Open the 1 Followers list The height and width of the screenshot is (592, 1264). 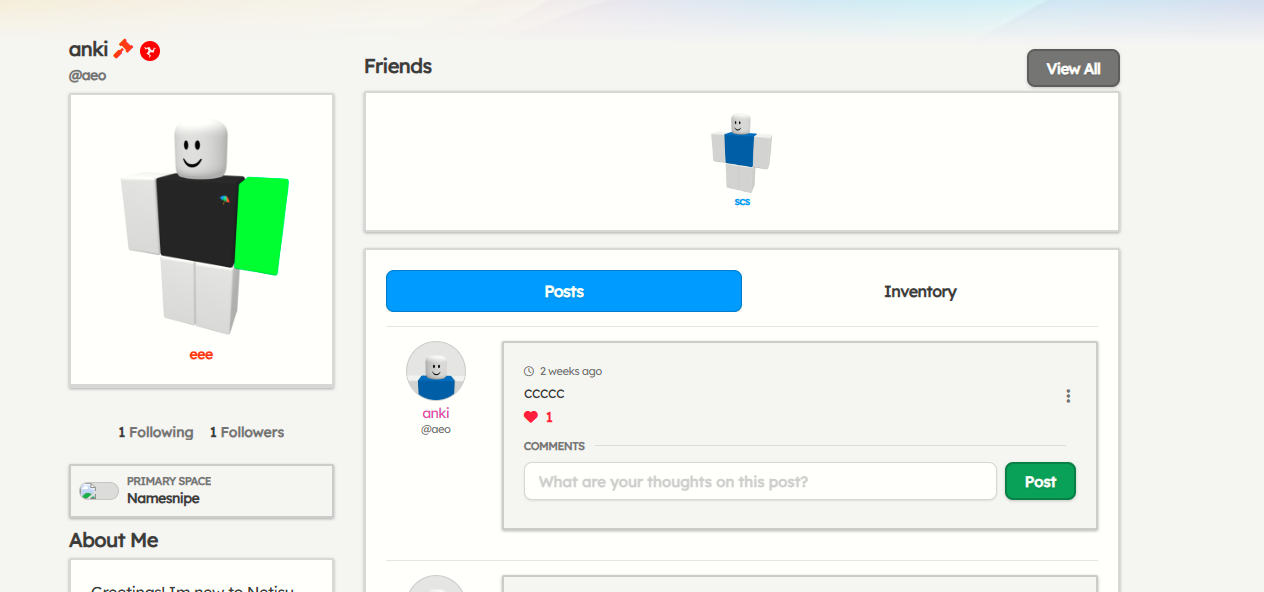pyautogui.click(x=247, y=432)
